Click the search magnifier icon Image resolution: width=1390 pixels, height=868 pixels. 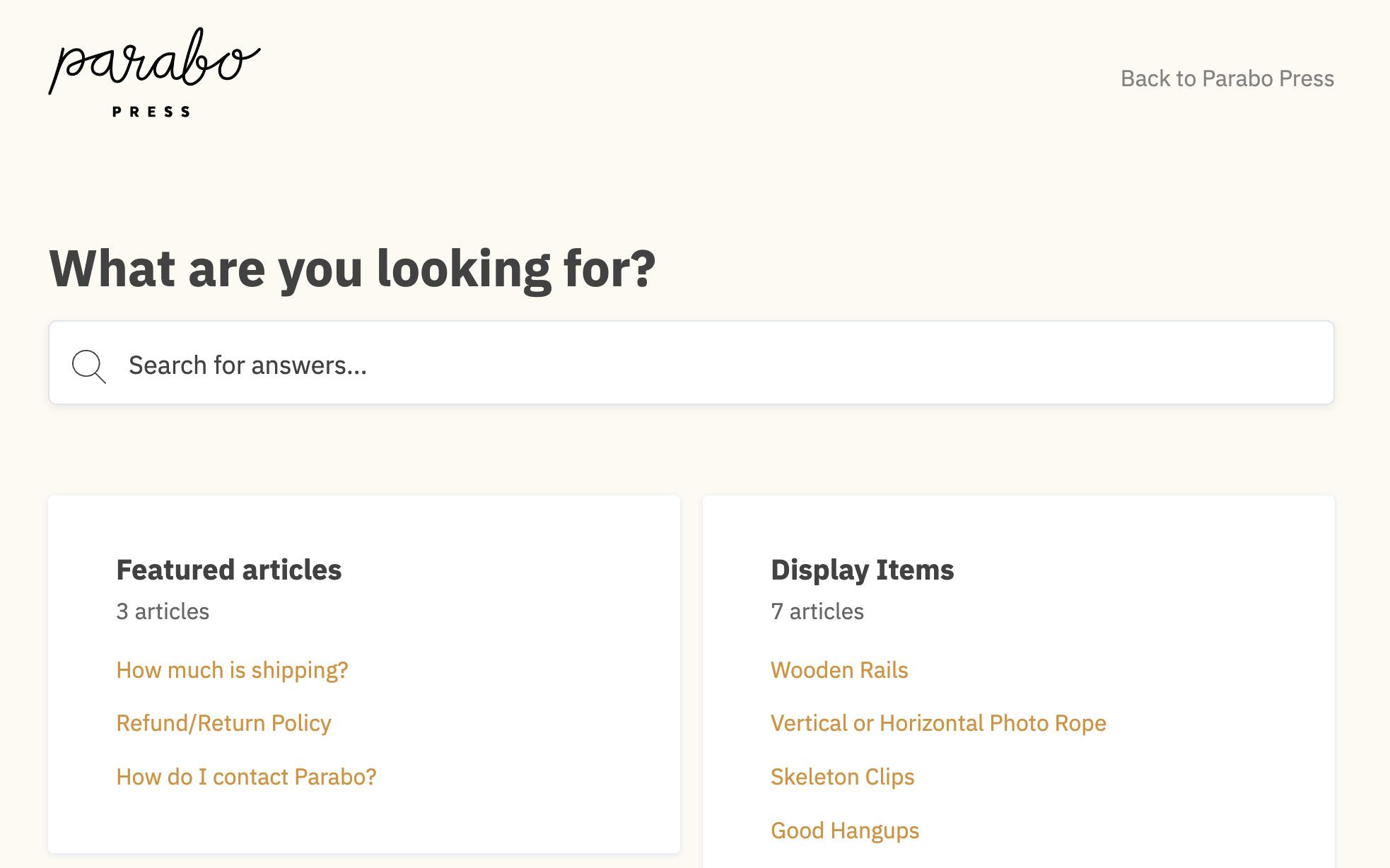(x=89, y=365)
